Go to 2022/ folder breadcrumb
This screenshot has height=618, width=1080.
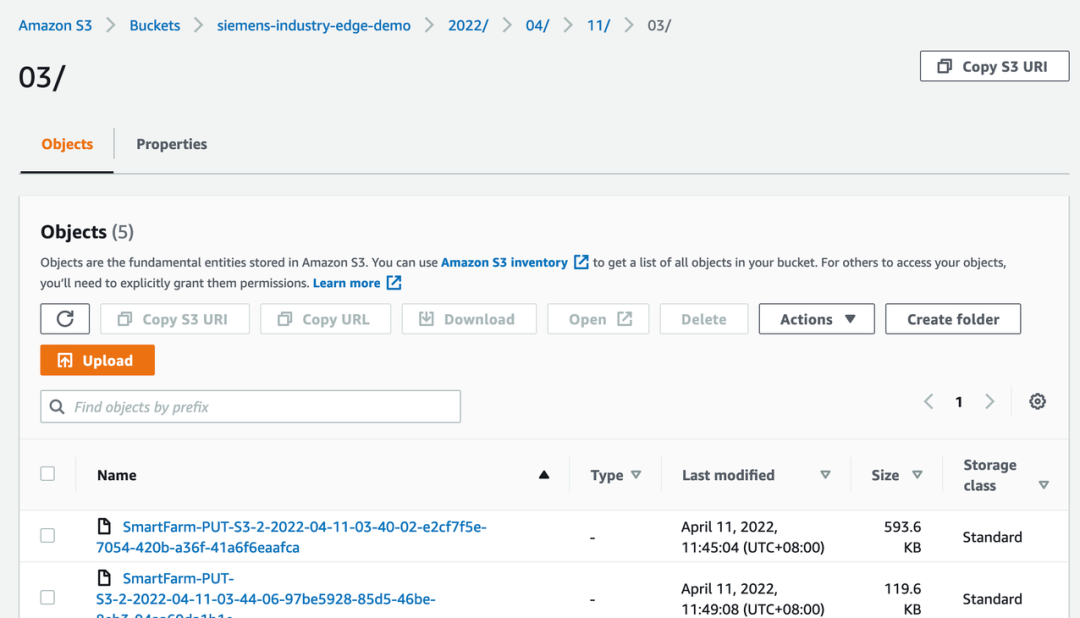[468, 25]
